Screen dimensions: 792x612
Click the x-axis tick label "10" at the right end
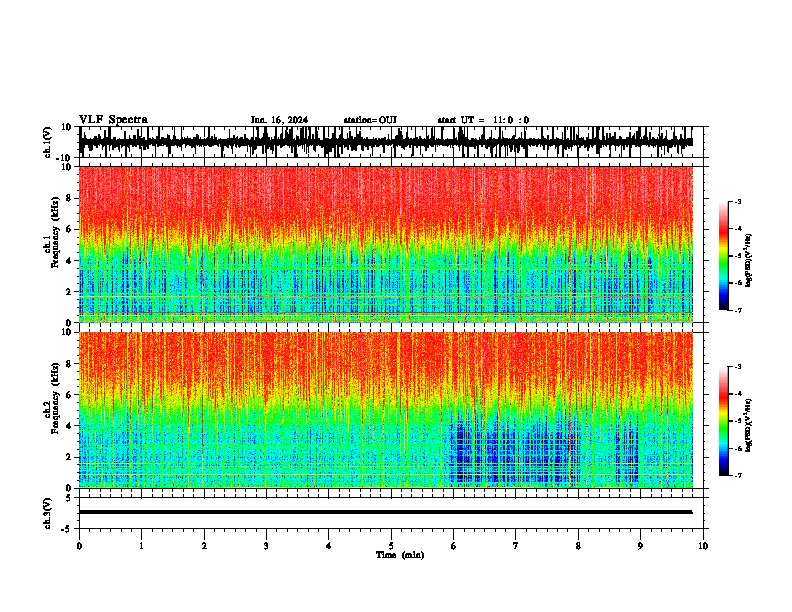pyautogui.click(x=703, y=546)
